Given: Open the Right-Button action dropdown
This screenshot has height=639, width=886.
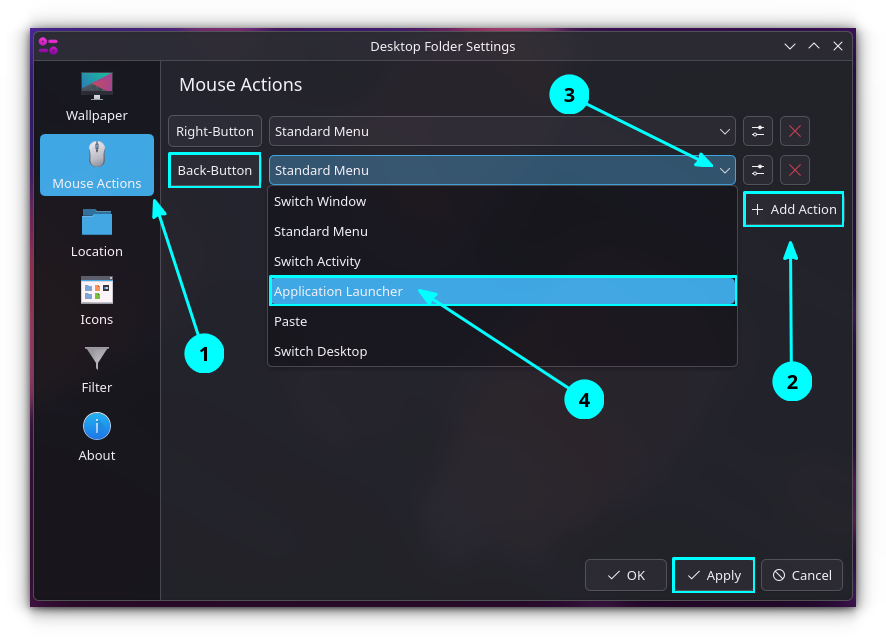Looking at the screenshot, I should [725, 131].
